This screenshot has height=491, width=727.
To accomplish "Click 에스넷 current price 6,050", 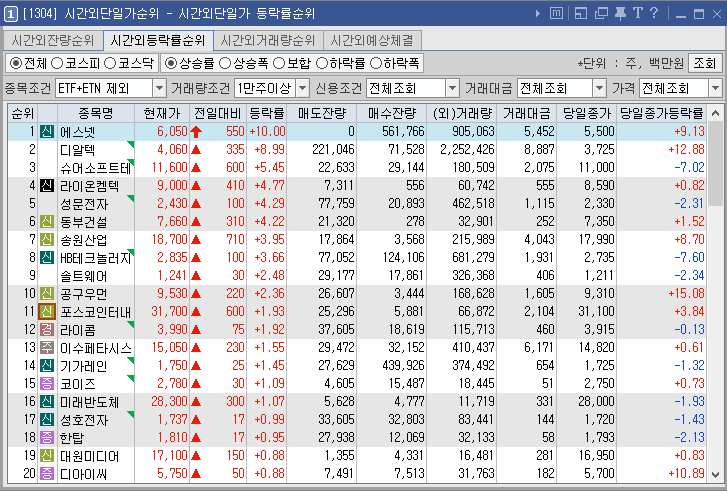I will (172, 132).
